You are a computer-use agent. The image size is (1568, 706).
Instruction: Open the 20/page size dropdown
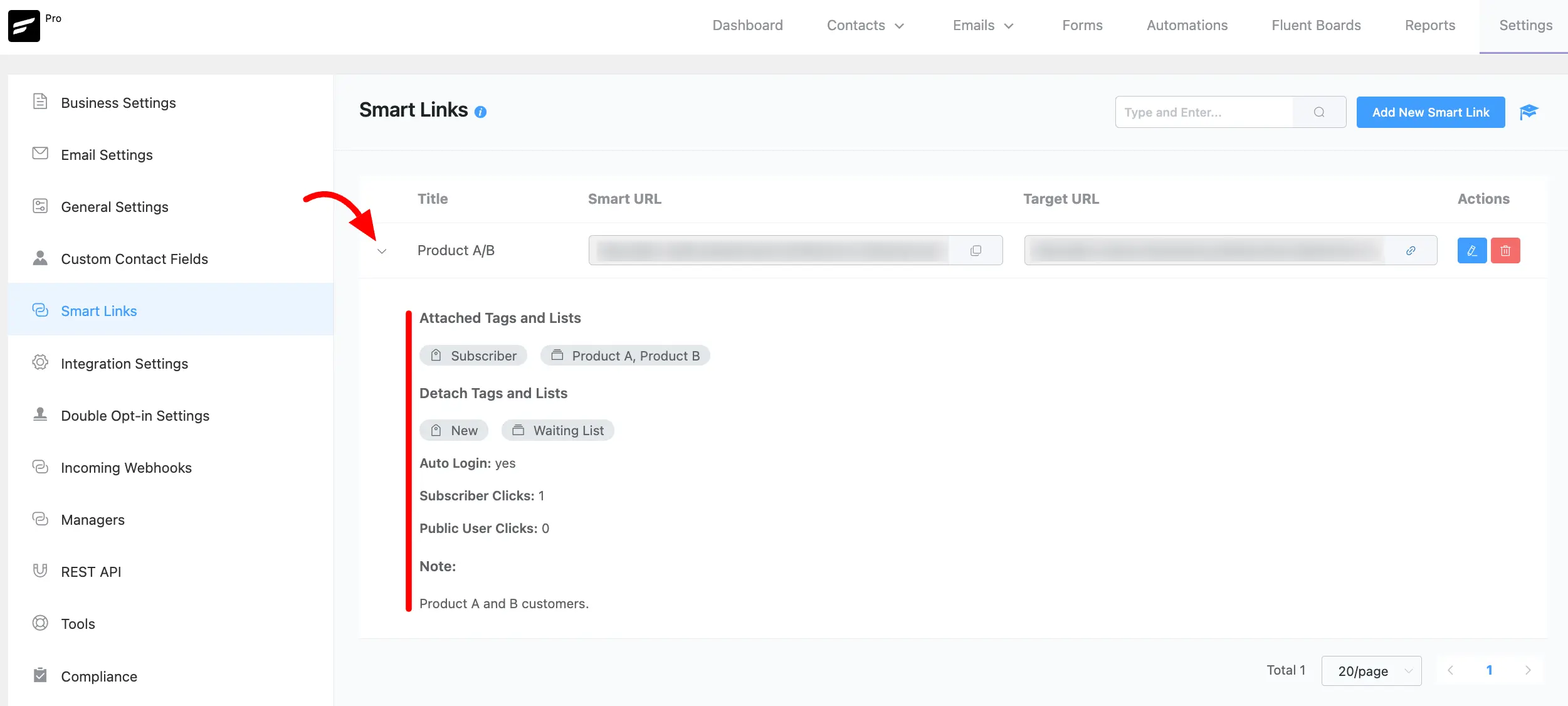click(x=1371, y=671)
